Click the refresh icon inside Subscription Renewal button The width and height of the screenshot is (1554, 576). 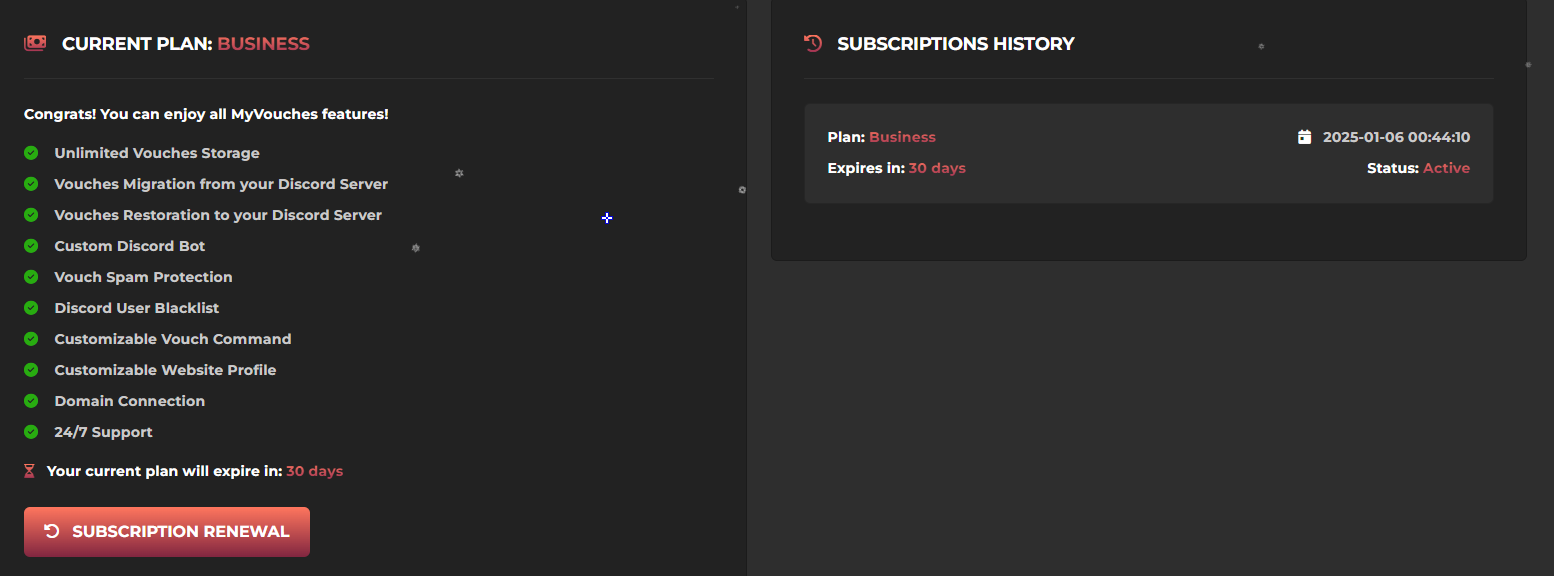point(52,532)
